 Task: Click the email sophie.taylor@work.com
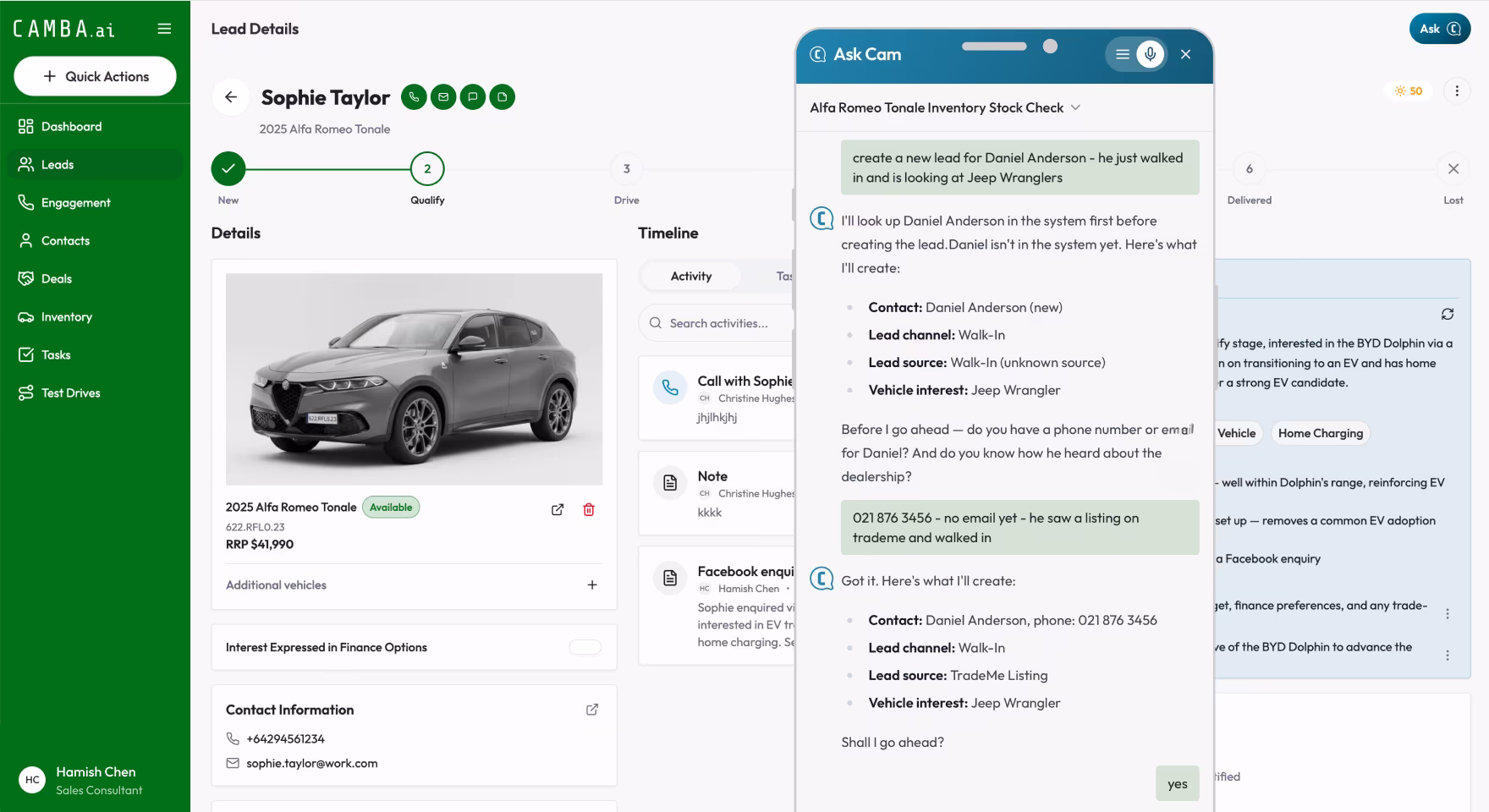click(312, 763)
